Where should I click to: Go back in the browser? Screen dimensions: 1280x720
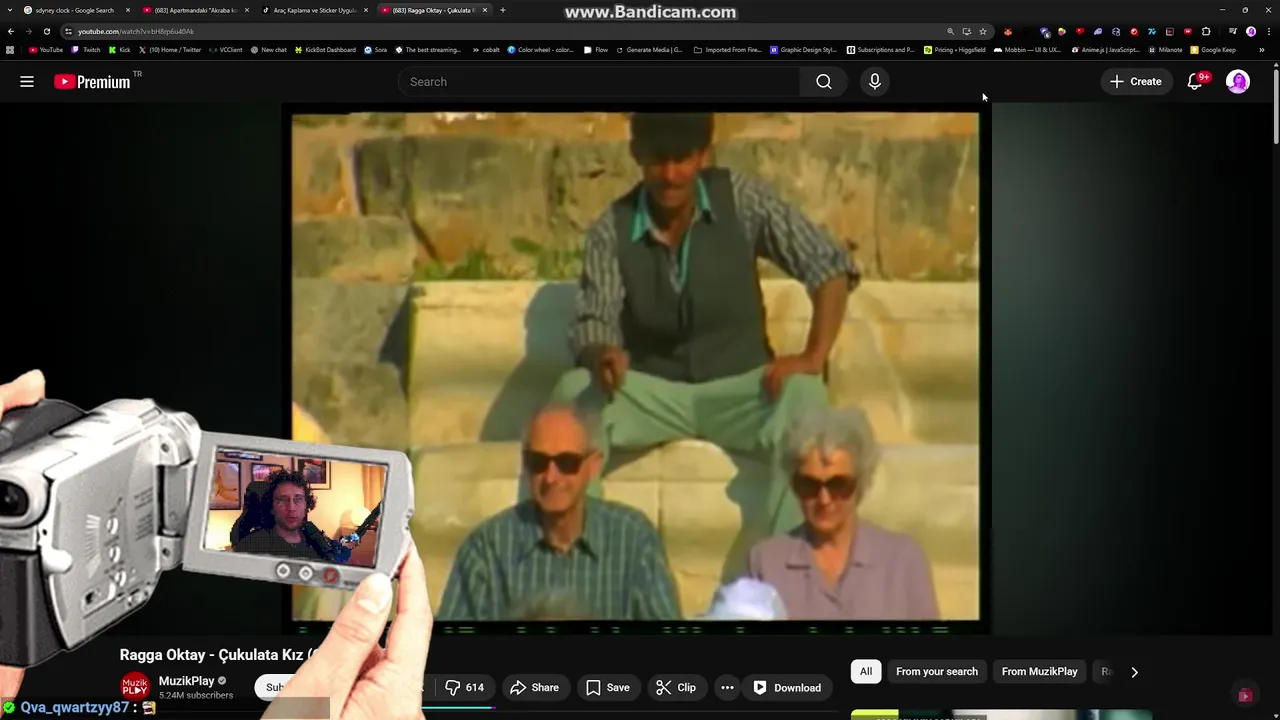(11, 31)
